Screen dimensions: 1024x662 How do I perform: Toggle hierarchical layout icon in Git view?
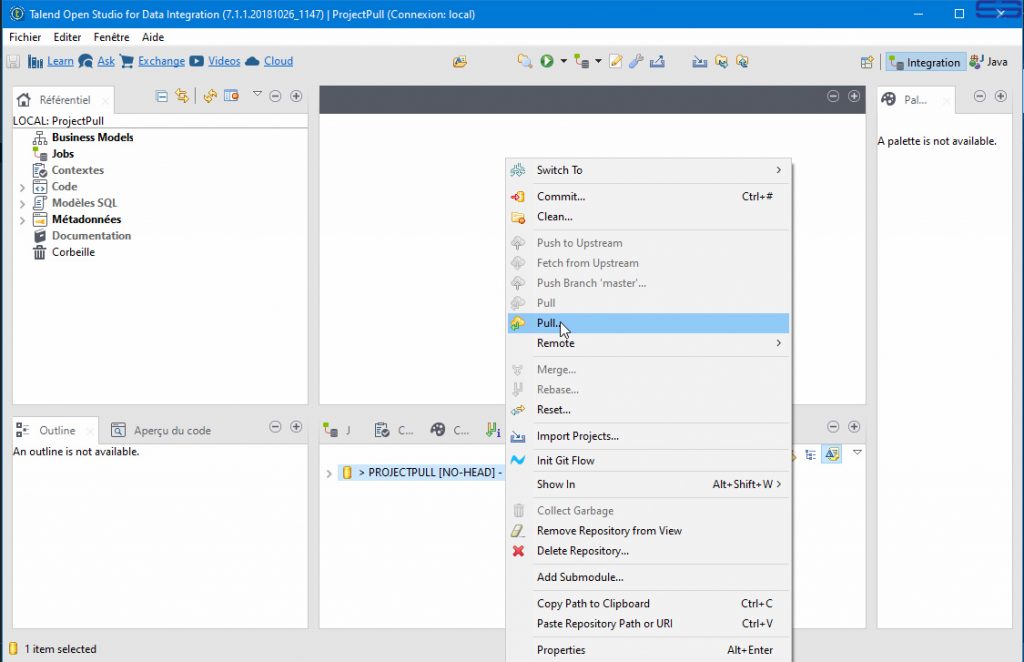click(810, 454)
